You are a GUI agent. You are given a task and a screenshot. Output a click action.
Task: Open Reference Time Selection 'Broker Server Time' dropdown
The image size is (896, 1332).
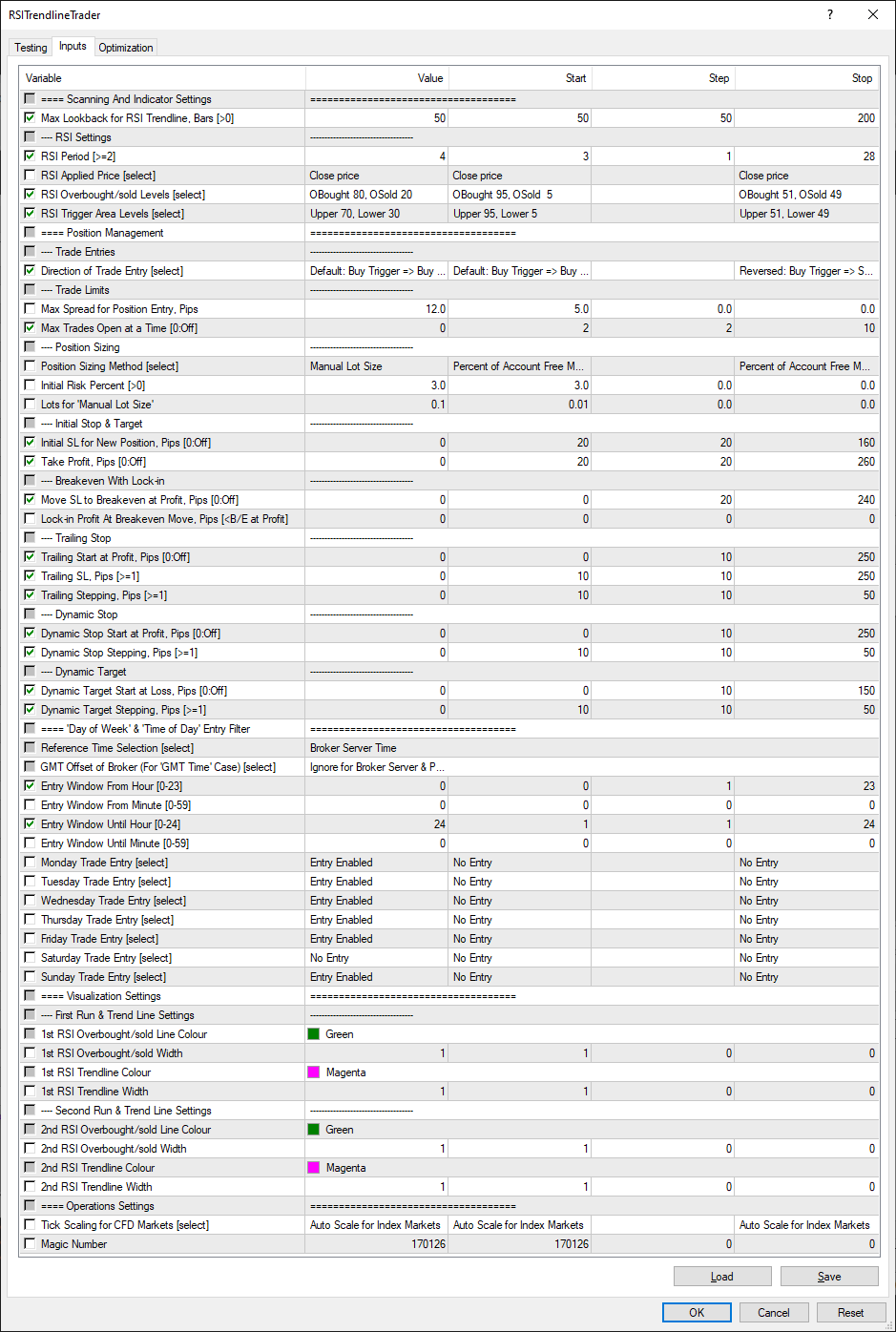pos(376,748)
